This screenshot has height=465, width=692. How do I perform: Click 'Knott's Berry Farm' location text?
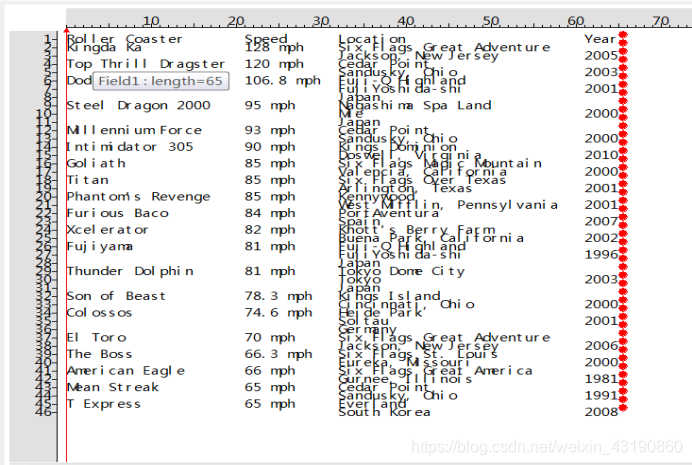417,230
